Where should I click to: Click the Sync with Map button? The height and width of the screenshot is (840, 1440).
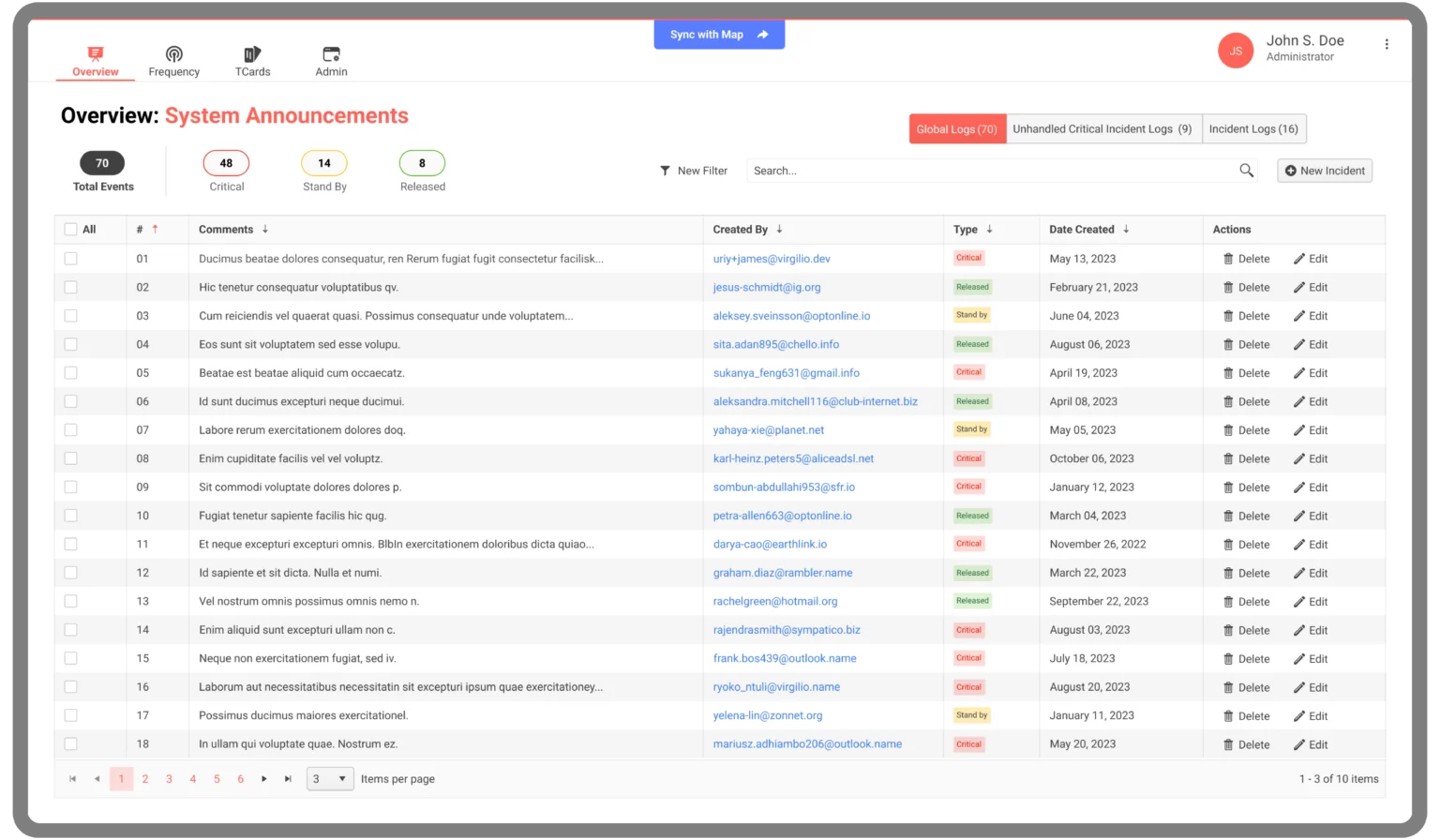click(x=719, y=35)
